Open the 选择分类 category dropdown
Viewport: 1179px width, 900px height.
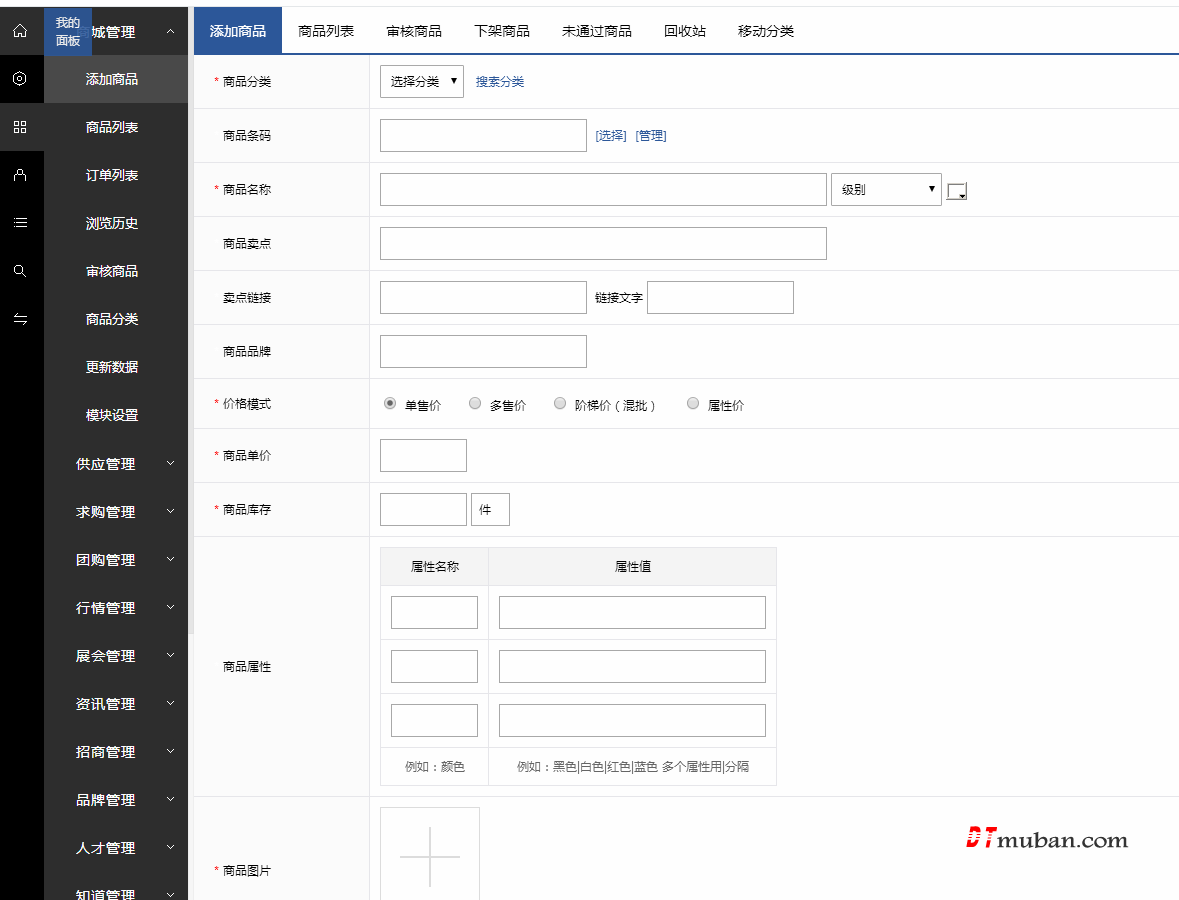pos(421,82)
